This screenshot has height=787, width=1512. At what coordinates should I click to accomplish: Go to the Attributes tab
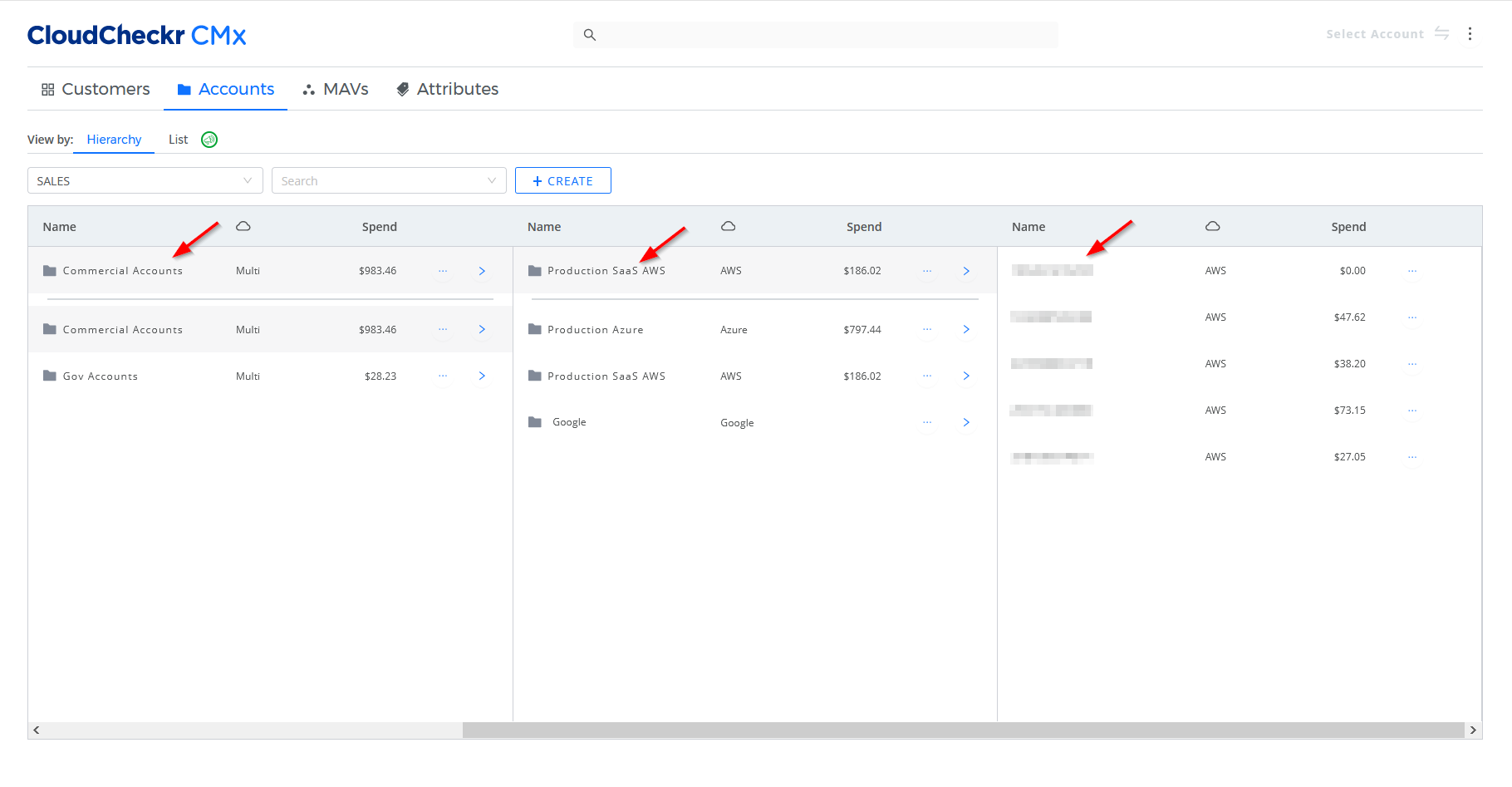448,89
